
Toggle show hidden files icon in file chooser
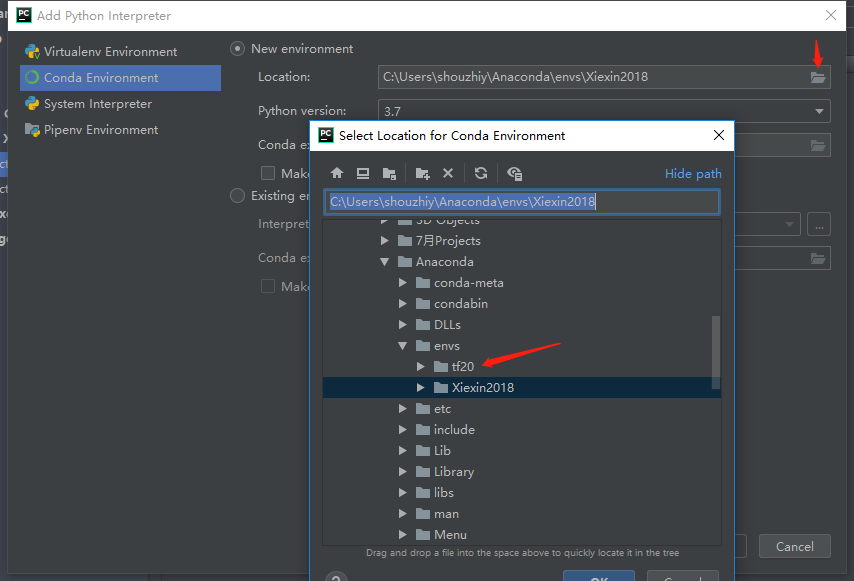click(x=514, y=173)
